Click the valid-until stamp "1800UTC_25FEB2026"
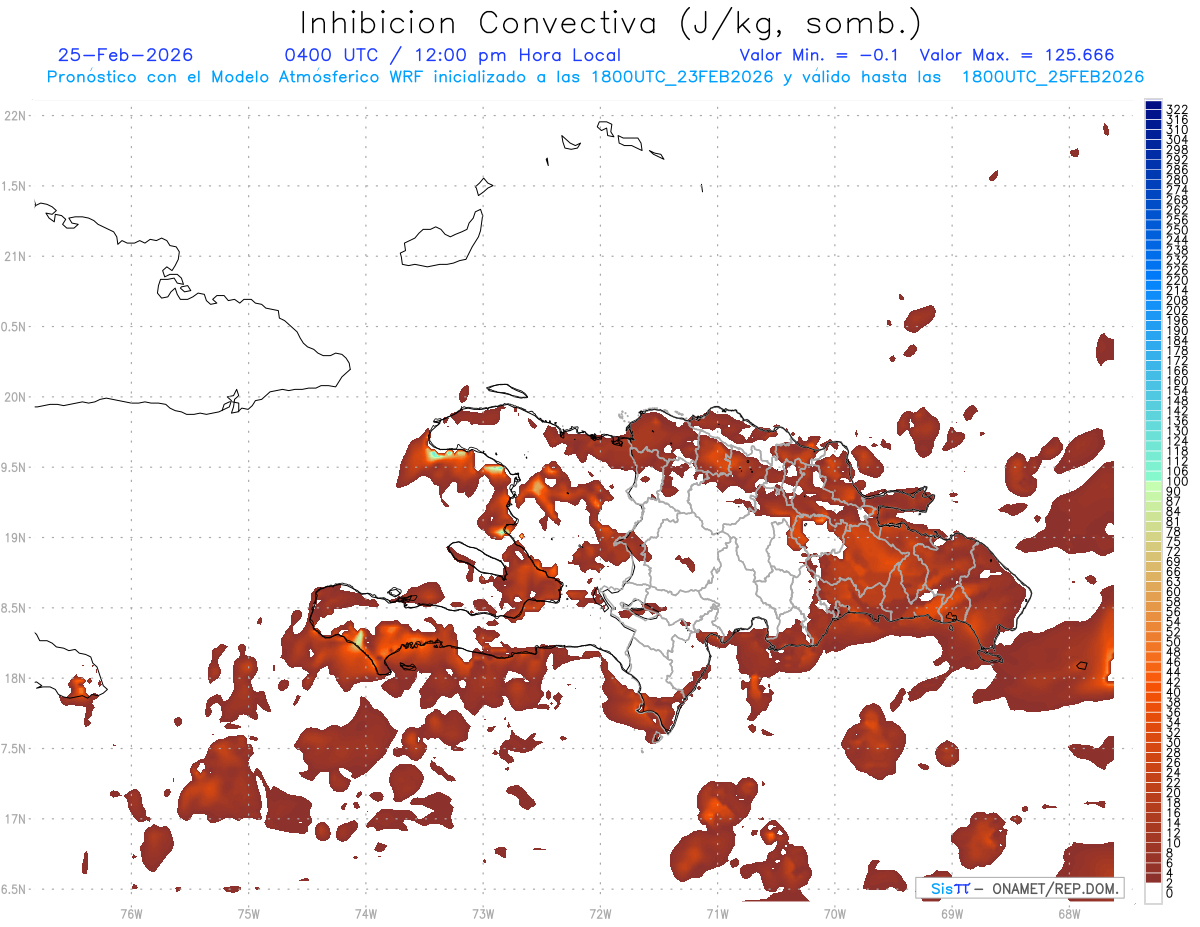The width and height of the screenshot is (1200, 927). click(x=1053, y=77)
